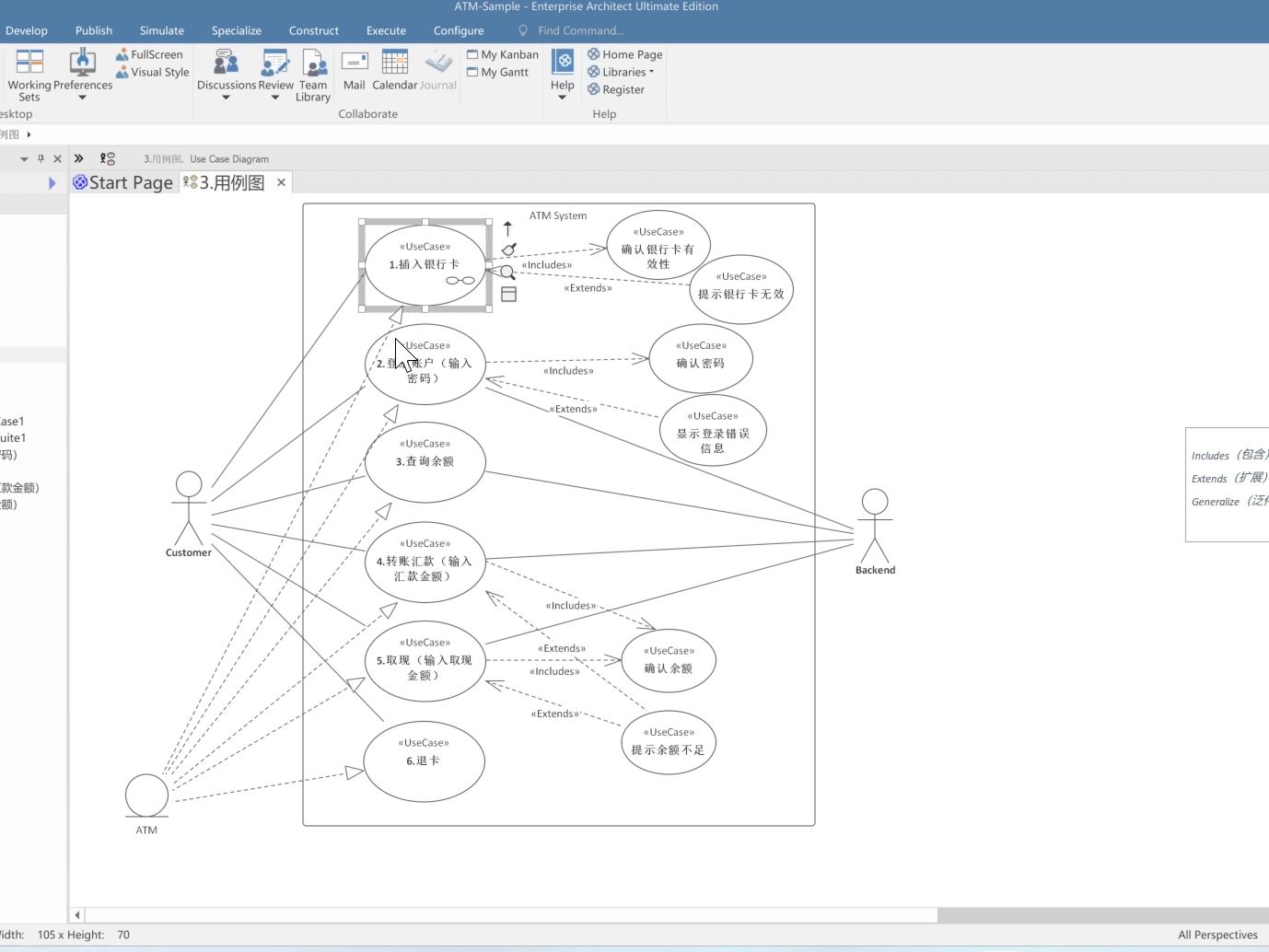Select the 显示登录错误信息 use case

click(x=713, y=431)
